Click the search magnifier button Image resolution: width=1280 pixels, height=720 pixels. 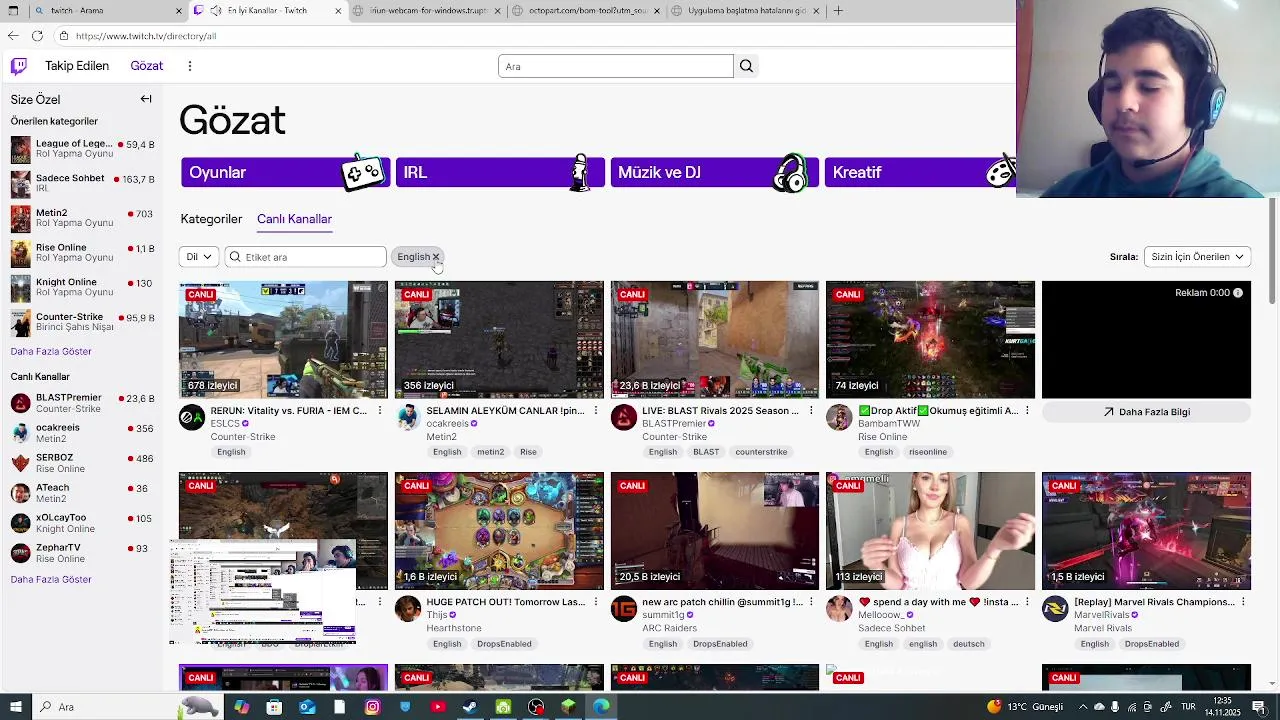[x=746, y=66]
